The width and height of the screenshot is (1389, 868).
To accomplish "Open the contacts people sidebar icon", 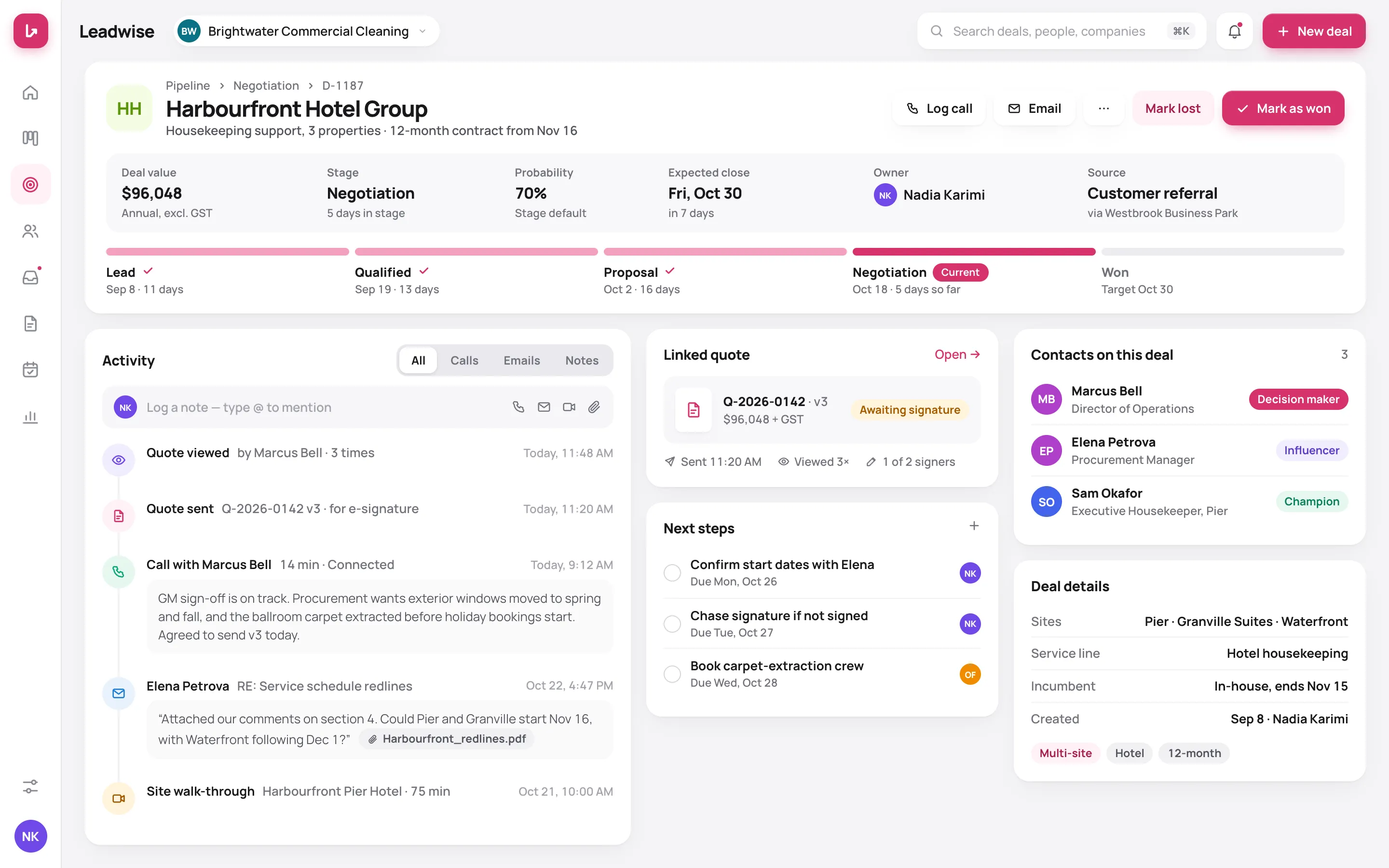I will coord(30,231).
